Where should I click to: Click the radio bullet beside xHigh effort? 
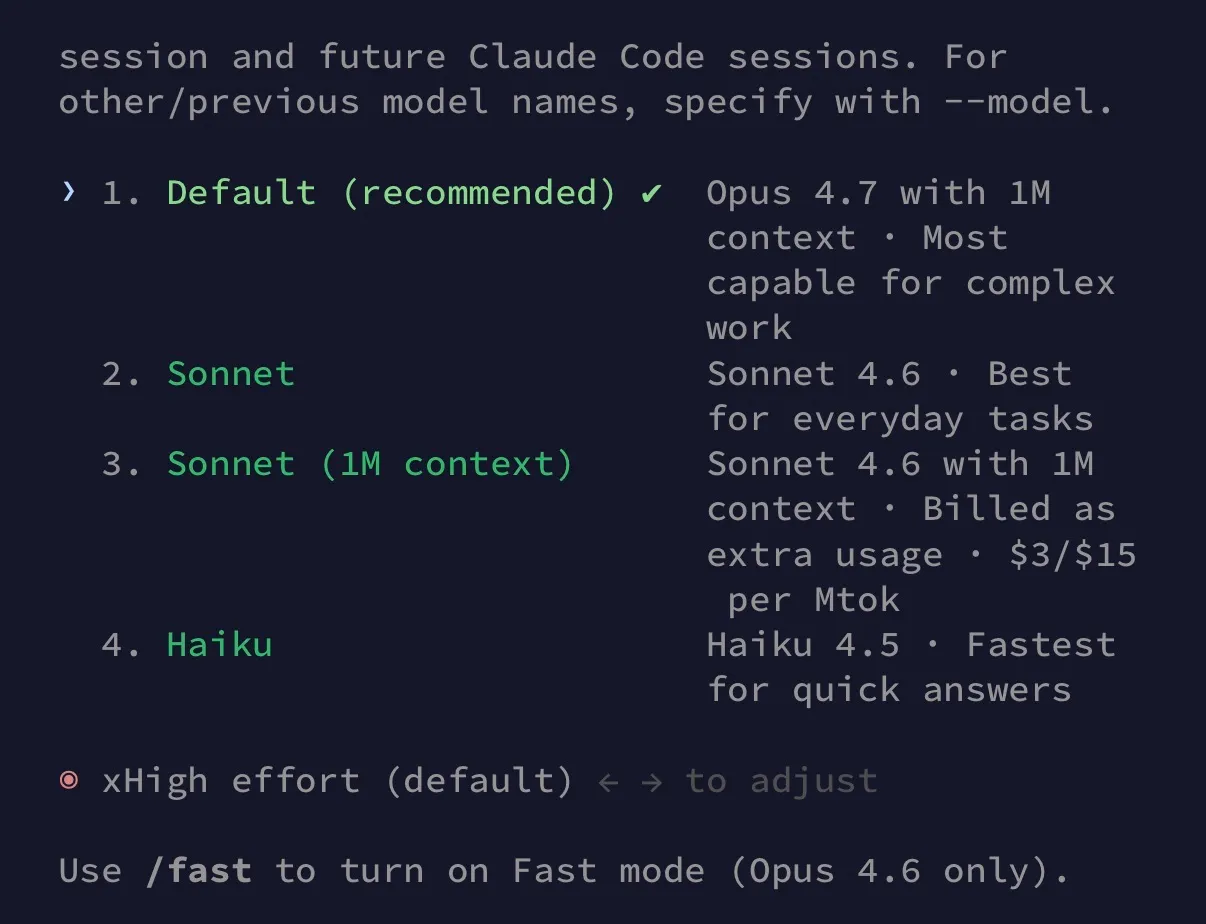coord(68,781)
